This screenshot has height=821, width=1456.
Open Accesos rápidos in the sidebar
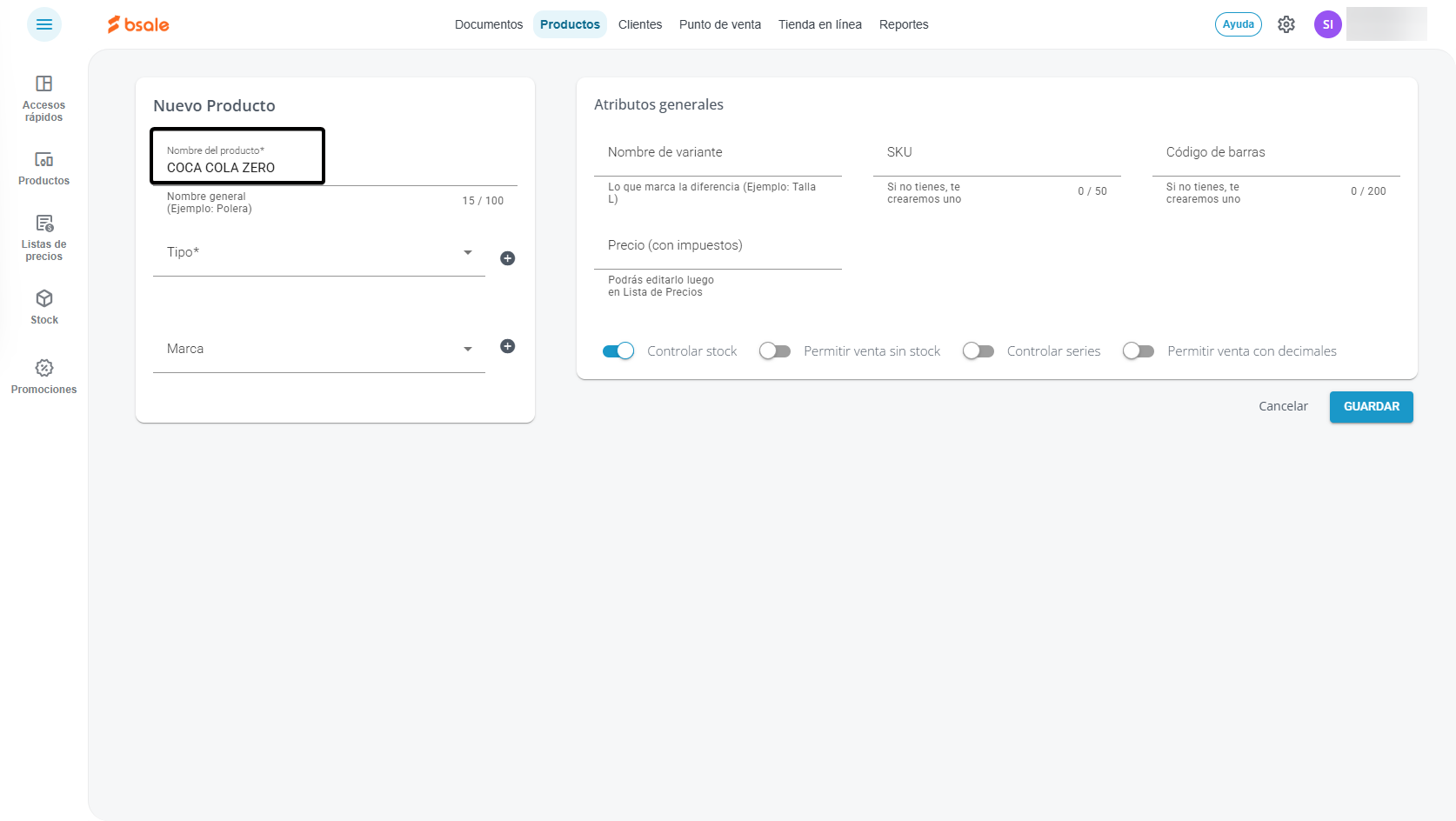click(44, 98)
